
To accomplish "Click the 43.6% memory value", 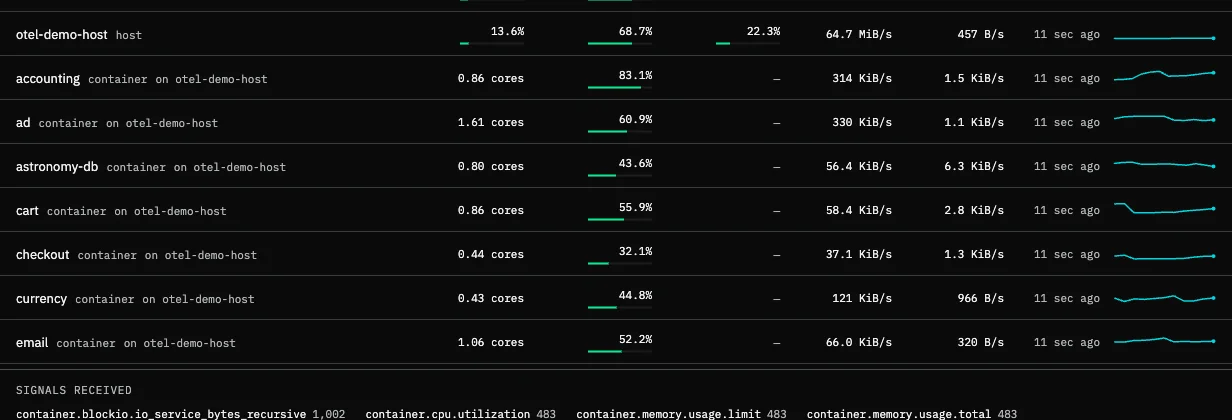I will click(x=635, y=163).
